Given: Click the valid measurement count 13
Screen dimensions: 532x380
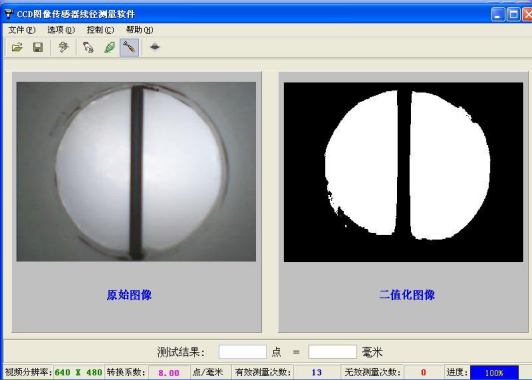Looking at the screenshot, I should [x=316, y=373].
